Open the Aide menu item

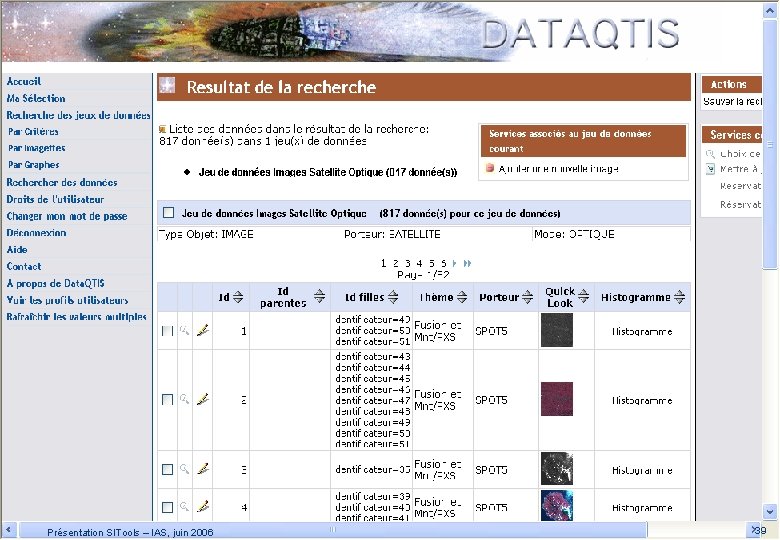(x=17, y=250)
